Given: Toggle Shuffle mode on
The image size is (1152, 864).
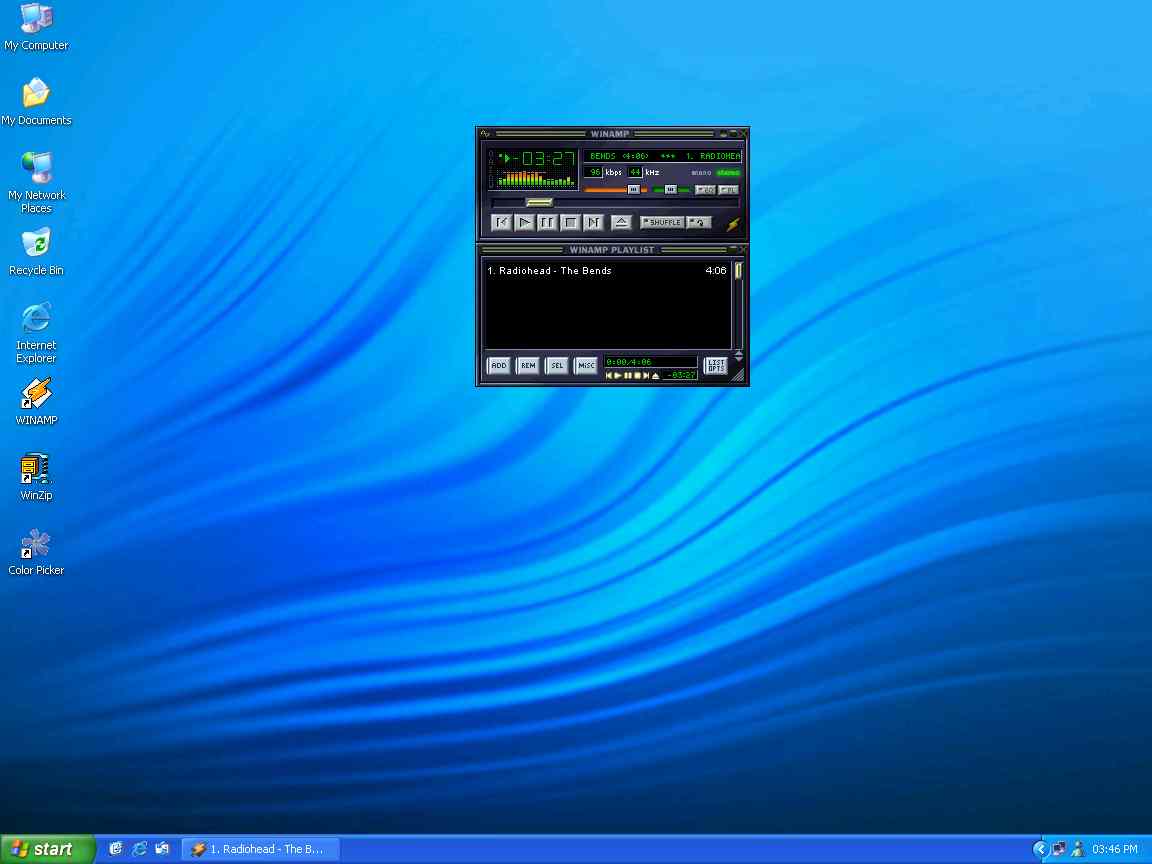Looking at the screenshot, I should coord(662,222).
